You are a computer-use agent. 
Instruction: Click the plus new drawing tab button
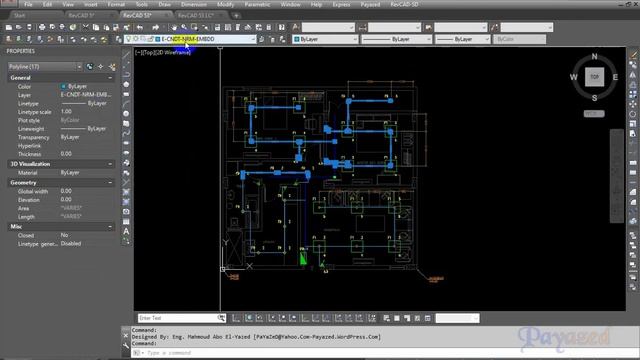pyautogui.click(x=236, y=16)
